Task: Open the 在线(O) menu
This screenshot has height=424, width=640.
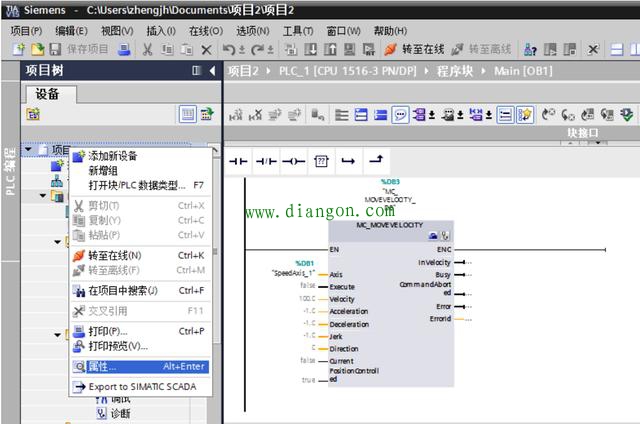Action: (206, 31)
